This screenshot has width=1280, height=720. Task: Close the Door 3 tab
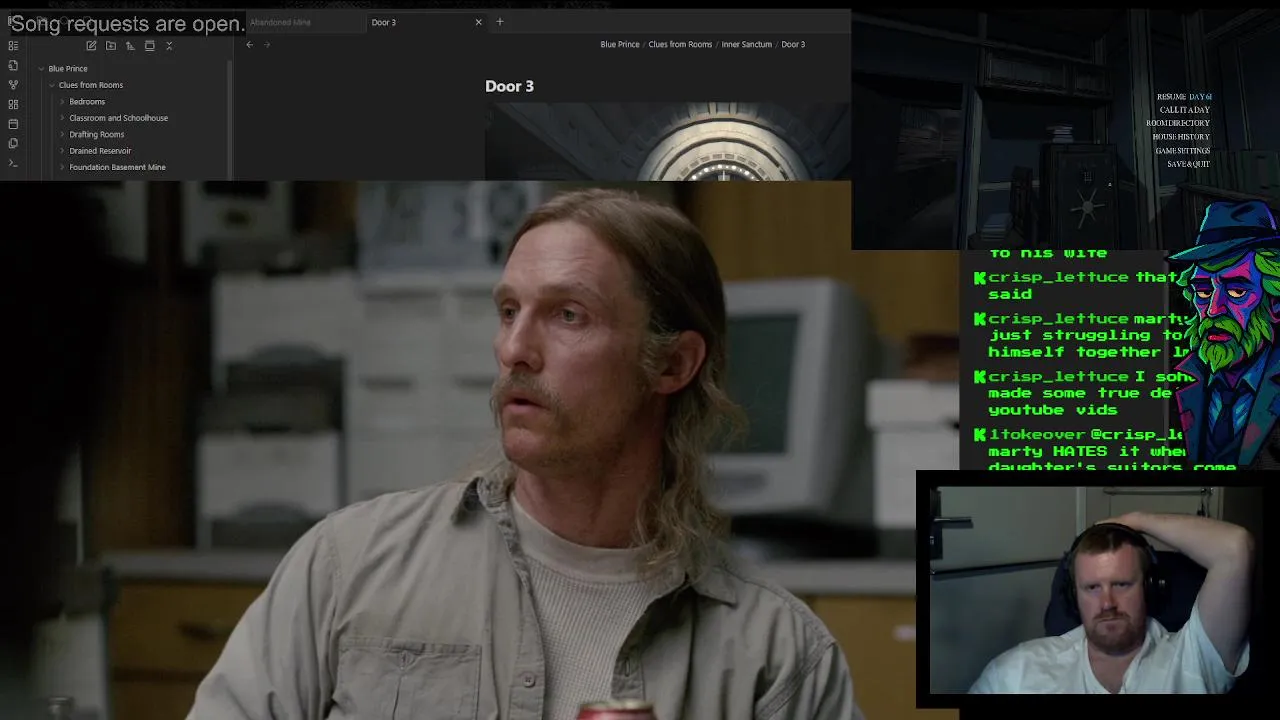[x=478, y=22]
